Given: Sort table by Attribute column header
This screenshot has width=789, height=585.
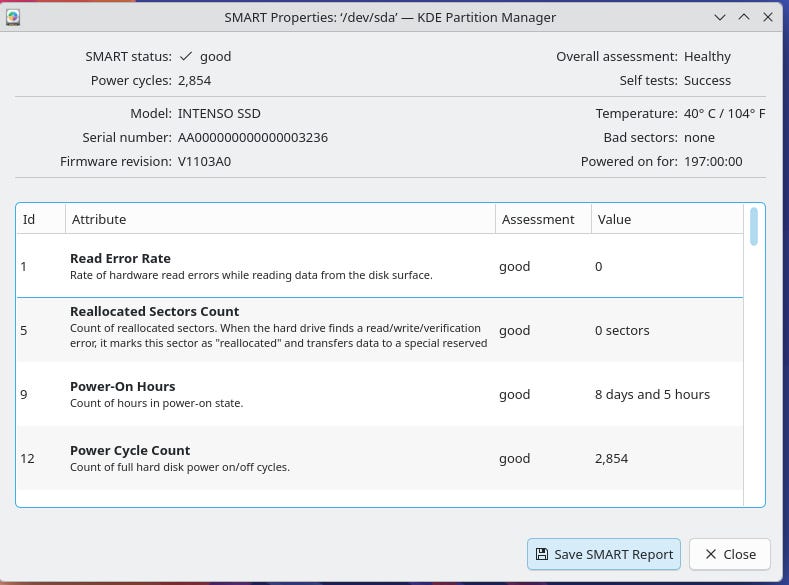Looking at the screenshot, I should (x=280, y=219).
